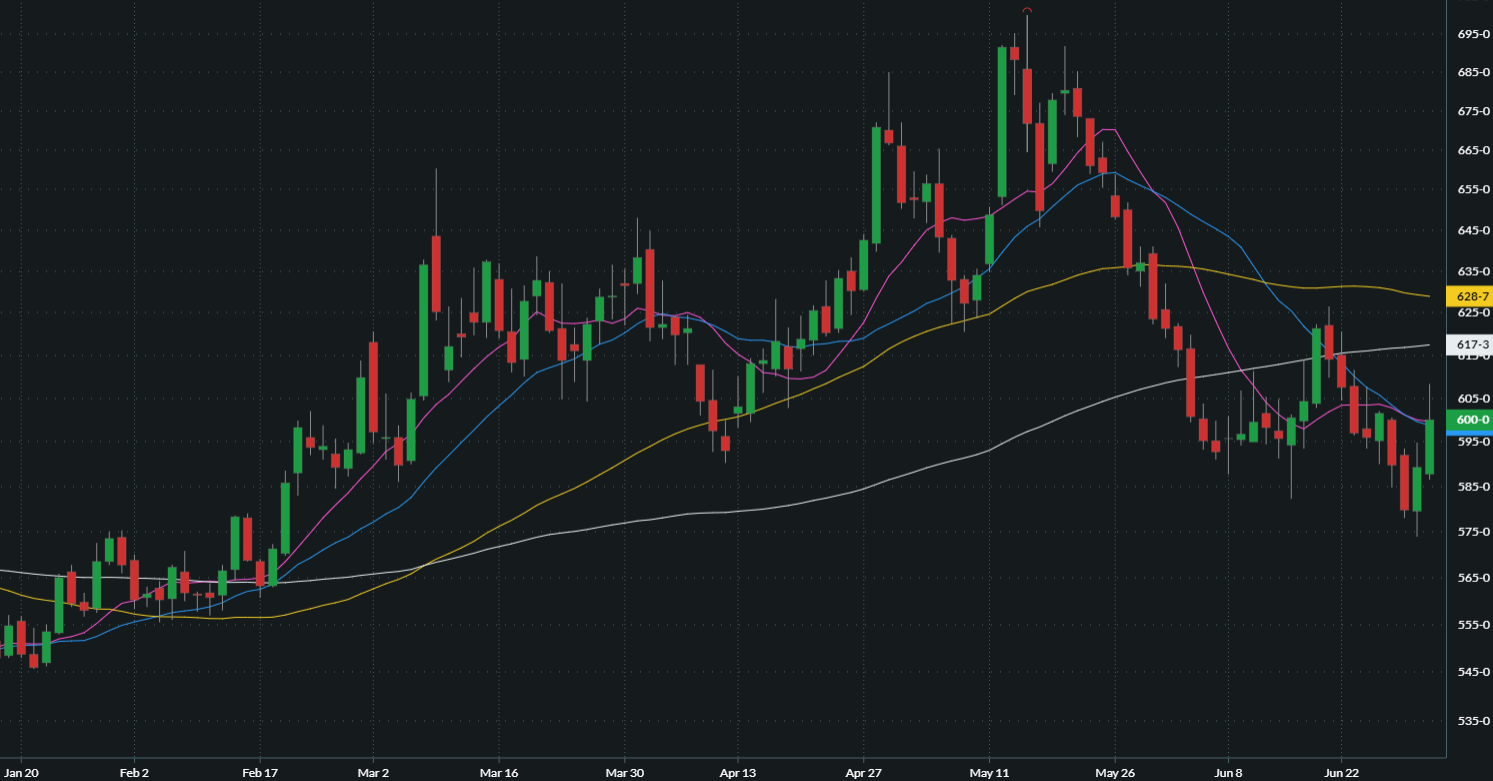1493x781 pixels.
Task: Click the 675-0 price axis label
Action: [x=1474, y=111]
